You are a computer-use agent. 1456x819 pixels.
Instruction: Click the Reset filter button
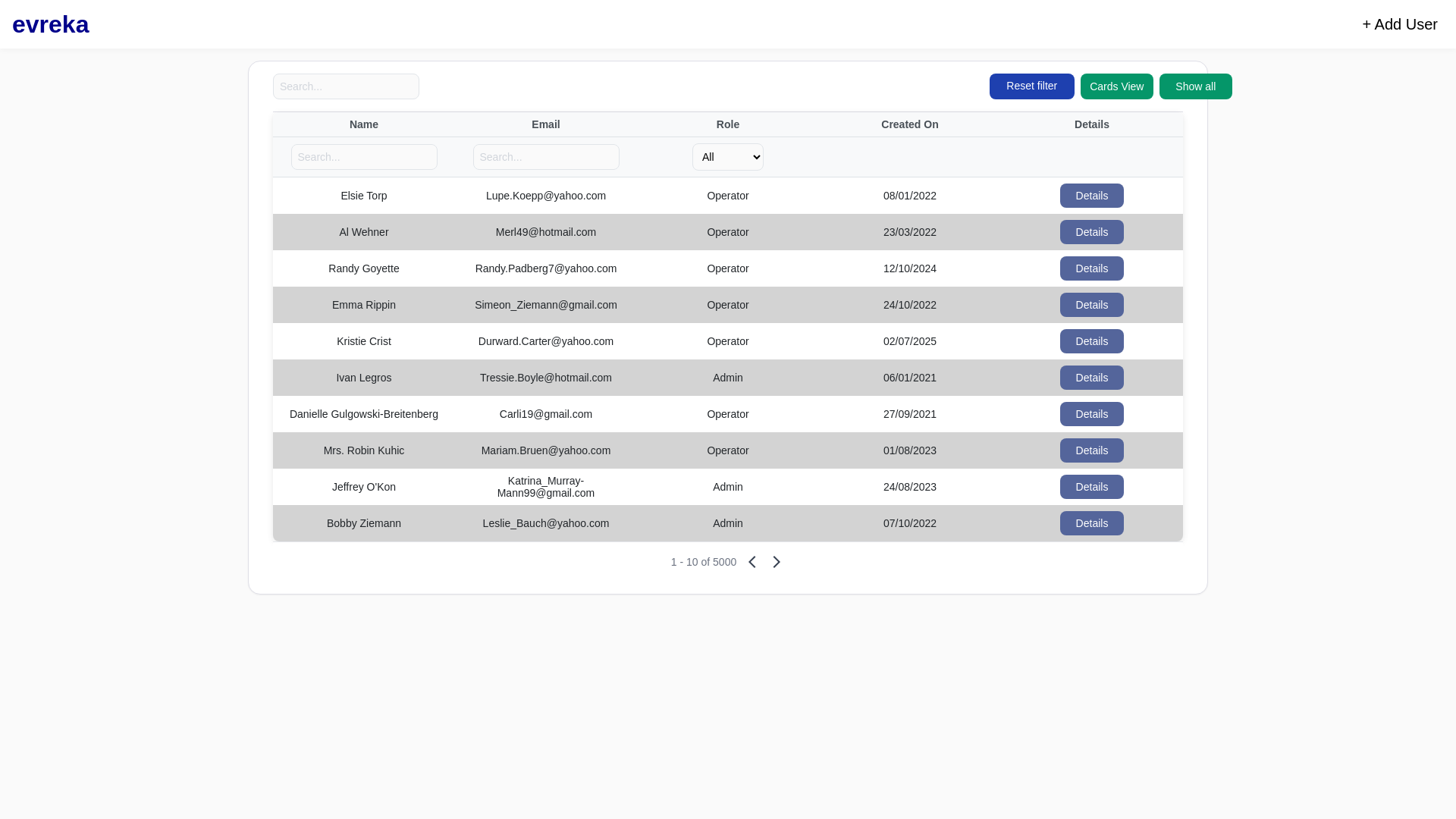tap(1031, 86)
